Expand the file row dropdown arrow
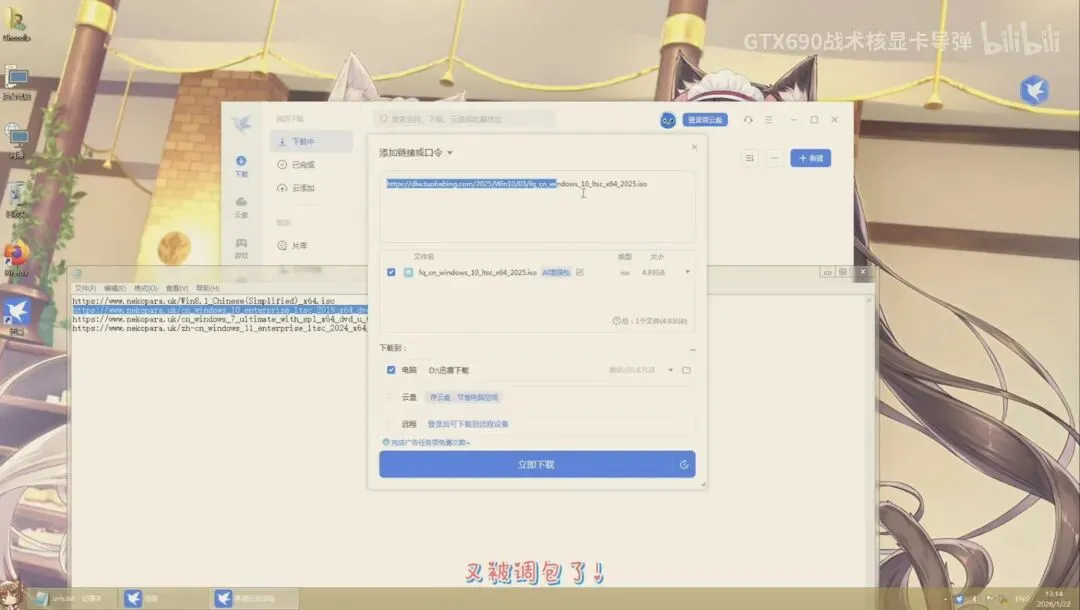This screenshot has height=610, width=1080. click(687, 272)
